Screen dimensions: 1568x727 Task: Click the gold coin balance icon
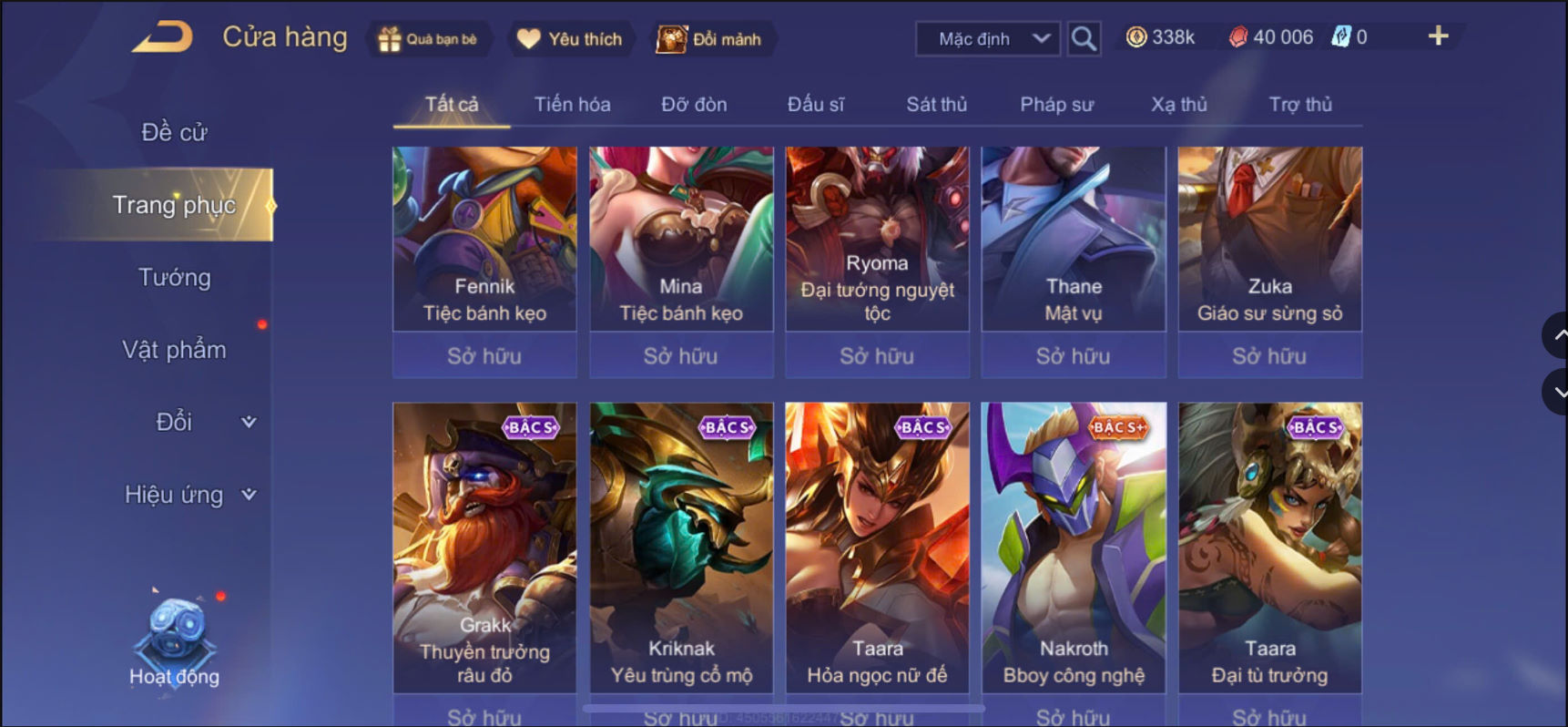click(x=1135, y=37)
